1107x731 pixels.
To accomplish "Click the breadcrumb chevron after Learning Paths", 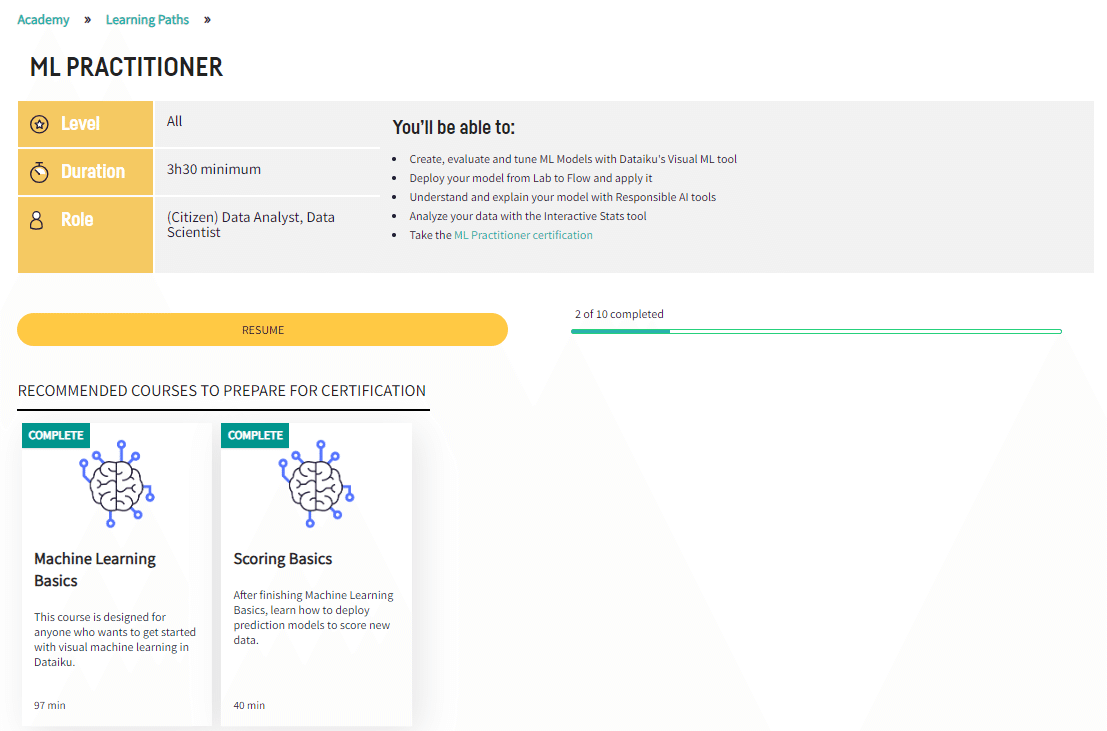I will tap(207, 19).
